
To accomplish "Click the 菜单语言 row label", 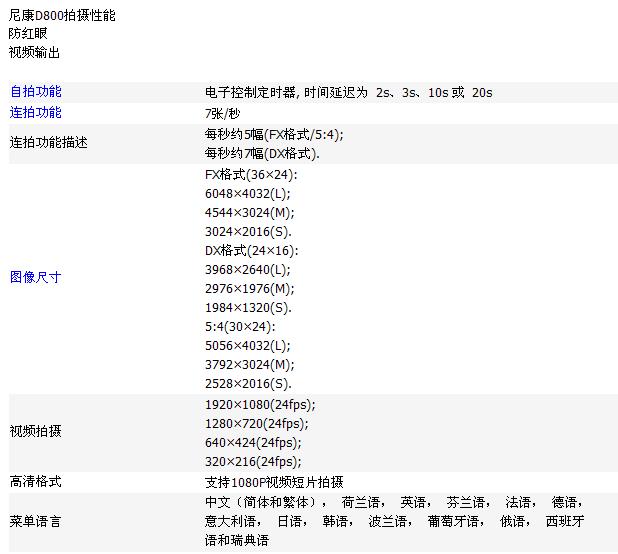I will click(35, 521).
